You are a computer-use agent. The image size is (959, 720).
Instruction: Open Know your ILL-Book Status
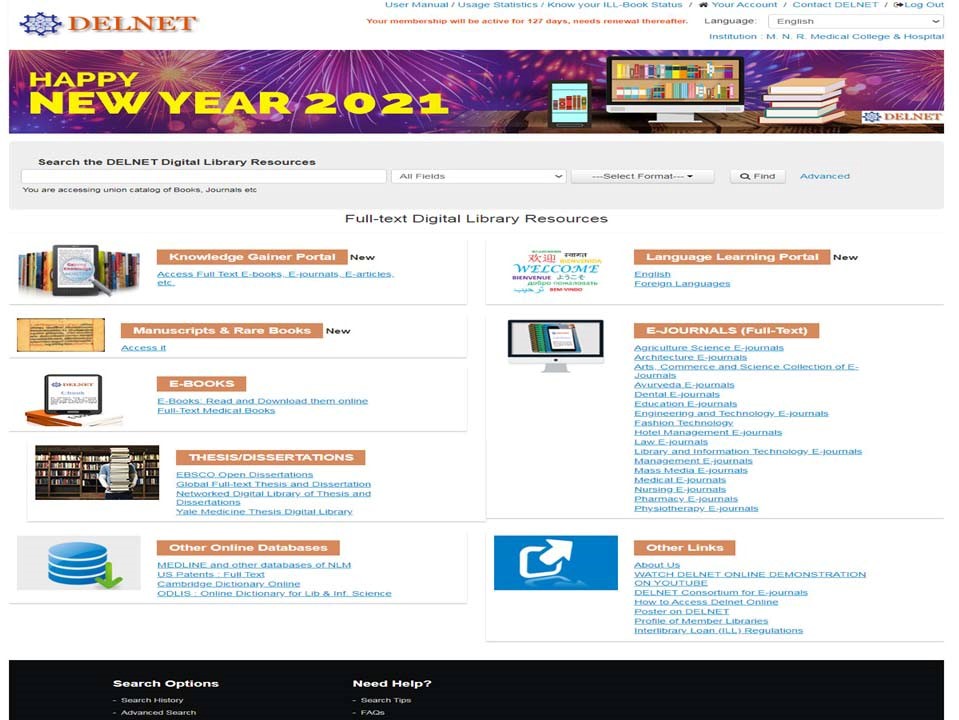point(615,5)
